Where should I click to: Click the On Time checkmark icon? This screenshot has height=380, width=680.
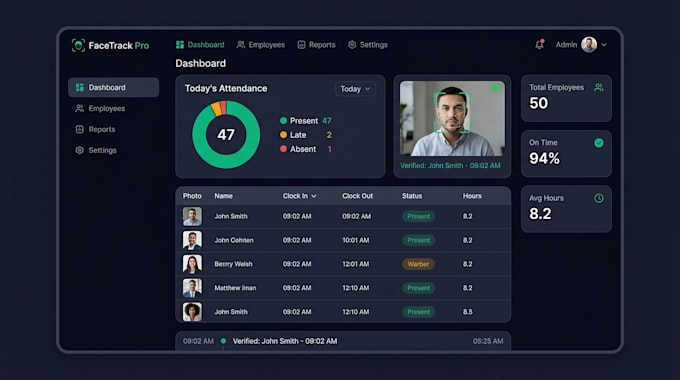coord(598,143)
